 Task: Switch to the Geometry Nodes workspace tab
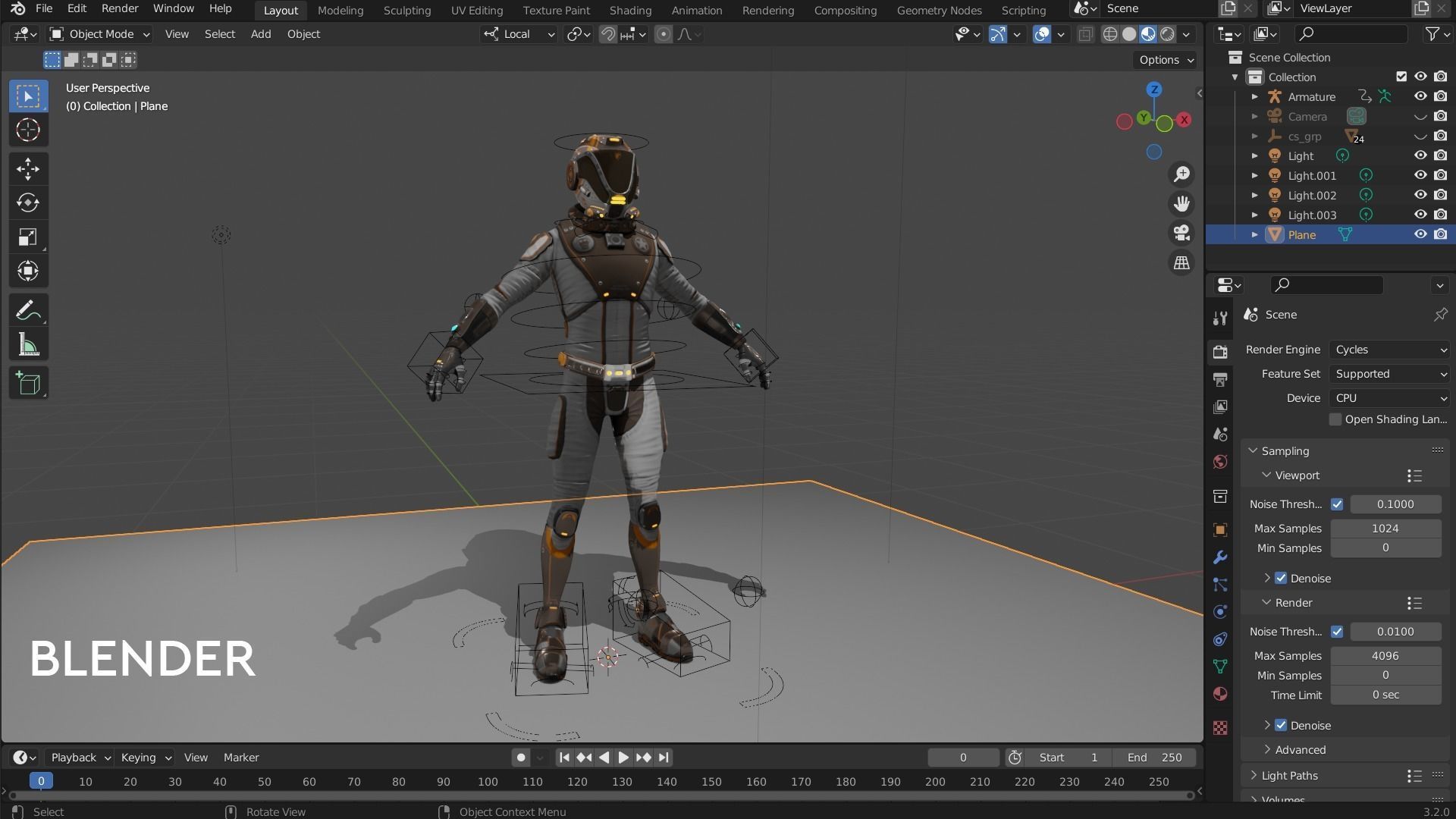tap(939, 10)
